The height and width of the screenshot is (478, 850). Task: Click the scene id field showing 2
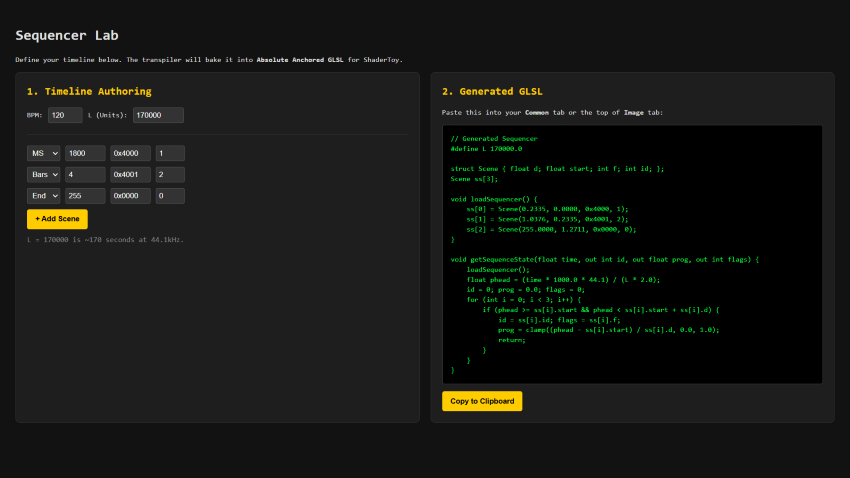pos(170,175)
